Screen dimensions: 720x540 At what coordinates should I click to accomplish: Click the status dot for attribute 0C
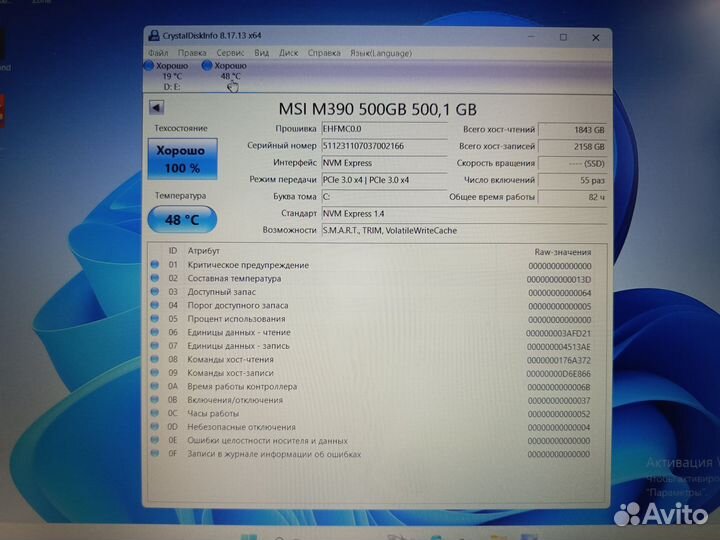pos(155,413)
